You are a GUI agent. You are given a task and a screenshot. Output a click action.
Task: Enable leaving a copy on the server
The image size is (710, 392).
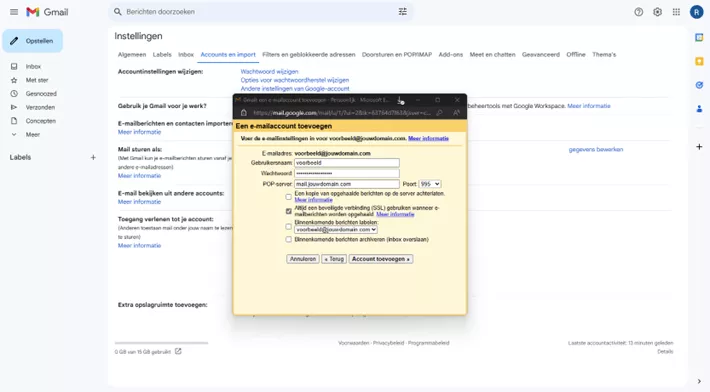pyautogui.click(x=288, y=197)
